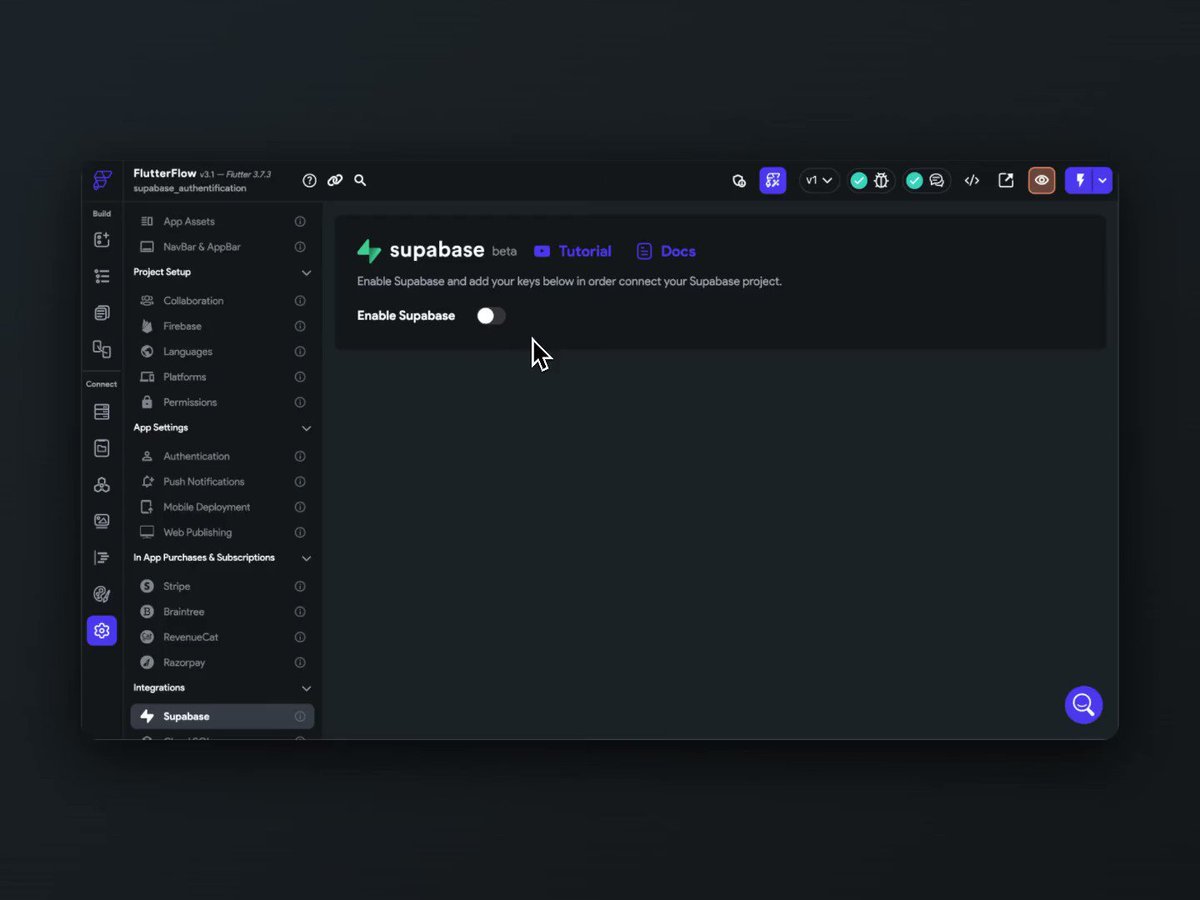
Task: Click info icon beside App Assets
Action: point(300,221)
